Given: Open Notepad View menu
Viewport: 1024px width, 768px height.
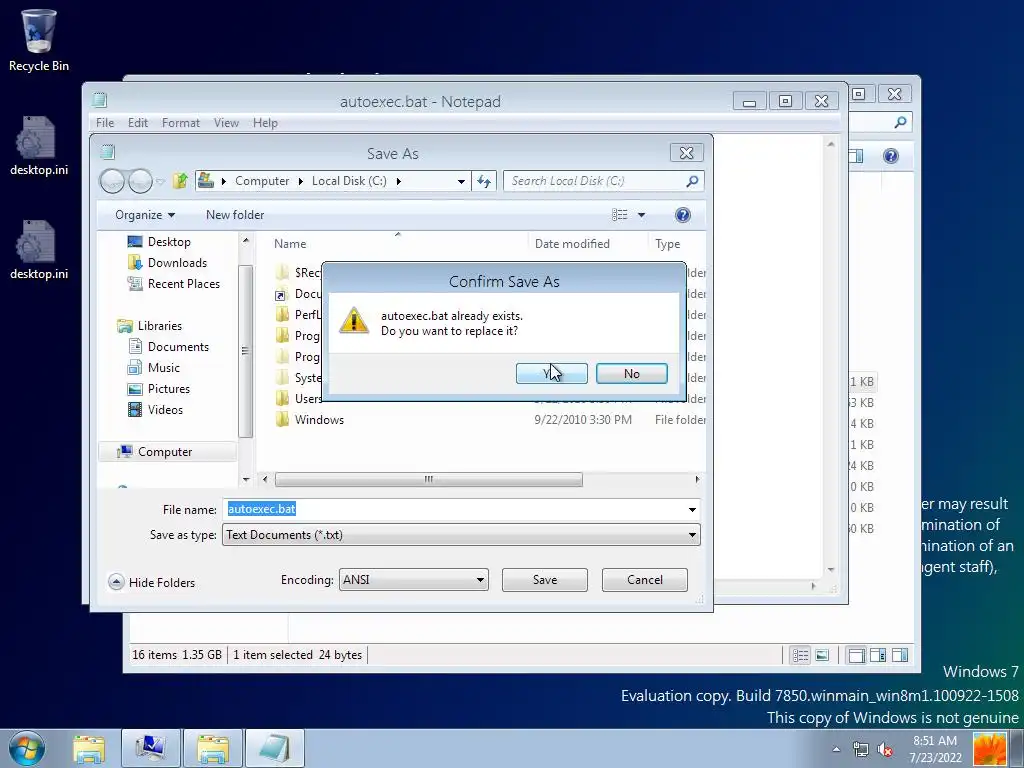Looking at the screenshot, I should (x=226, y=123).
